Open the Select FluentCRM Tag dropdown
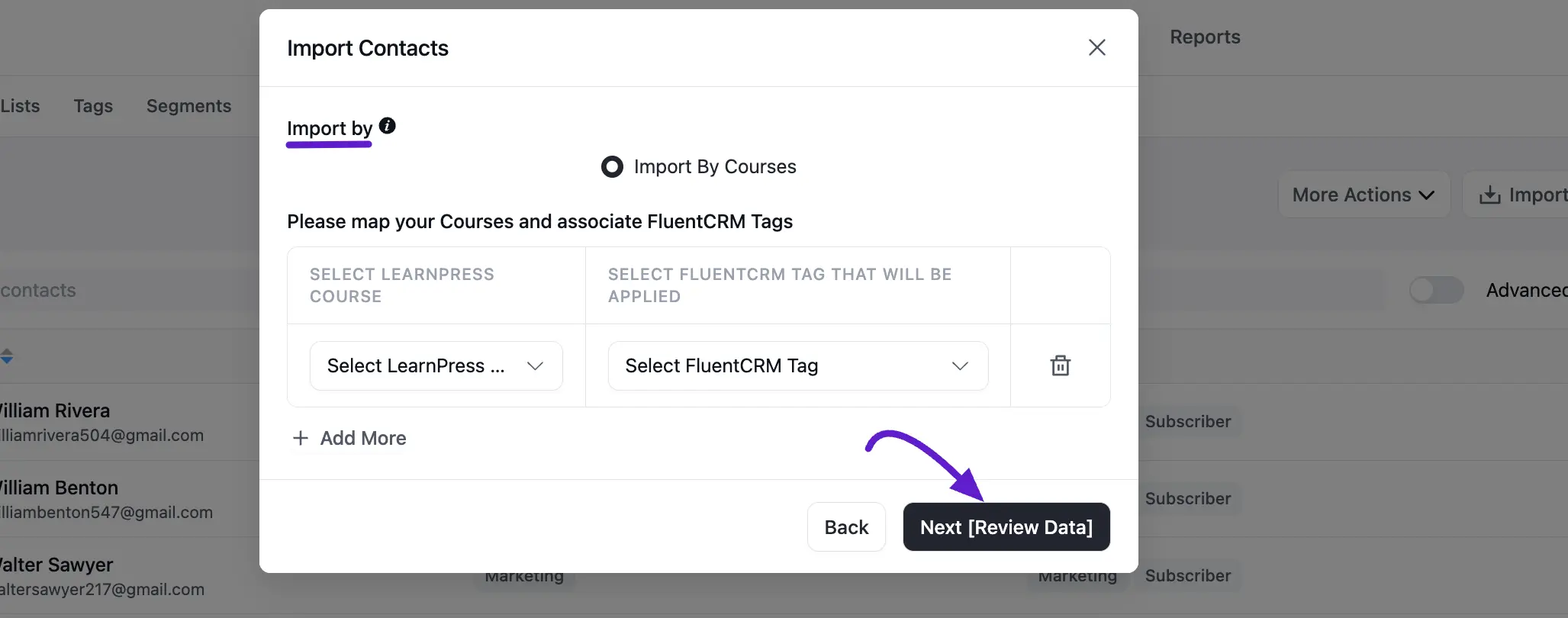 coord(797,365)
